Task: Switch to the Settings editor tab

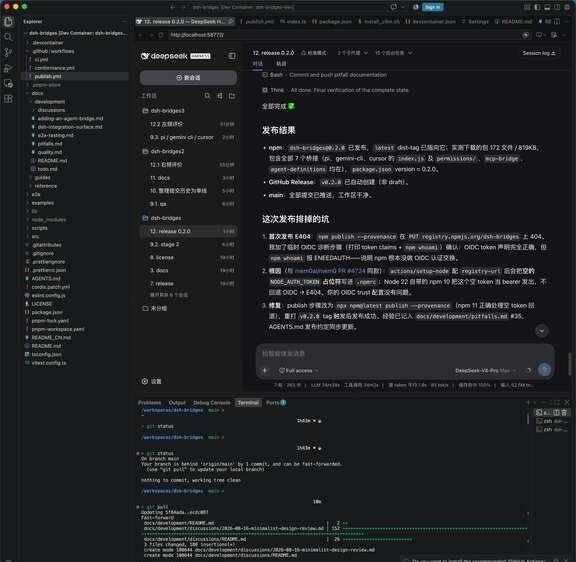Action: pos(475,22)
